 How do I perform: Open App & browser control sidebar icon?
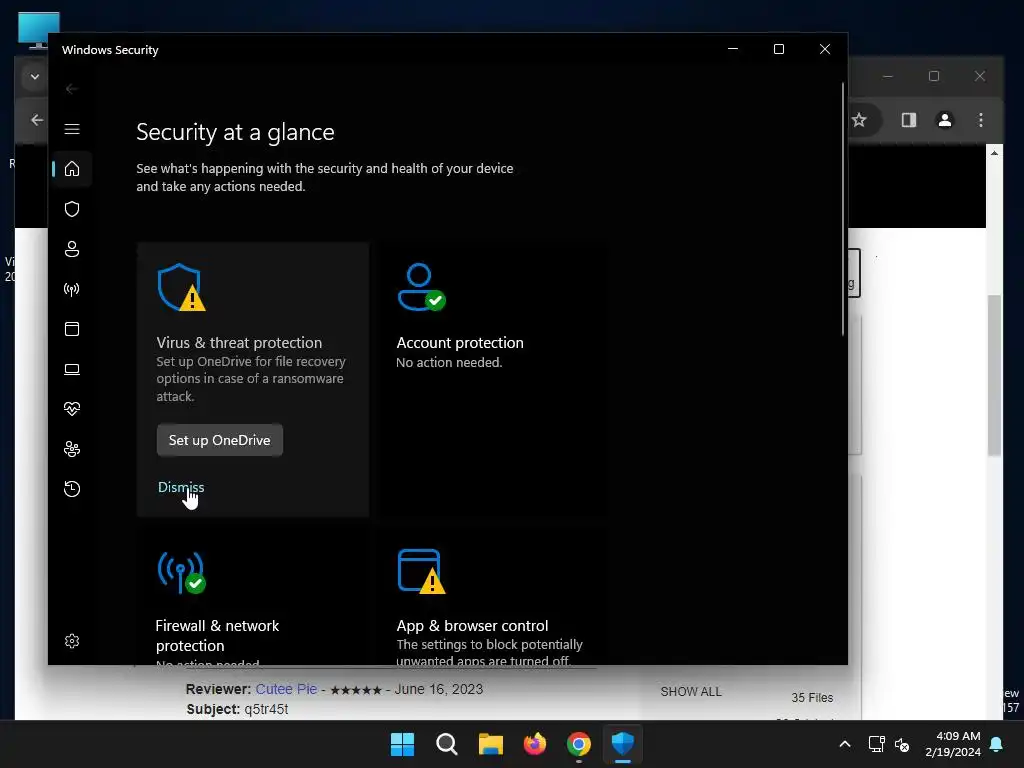pyautogui.click(x=72, y=329)
